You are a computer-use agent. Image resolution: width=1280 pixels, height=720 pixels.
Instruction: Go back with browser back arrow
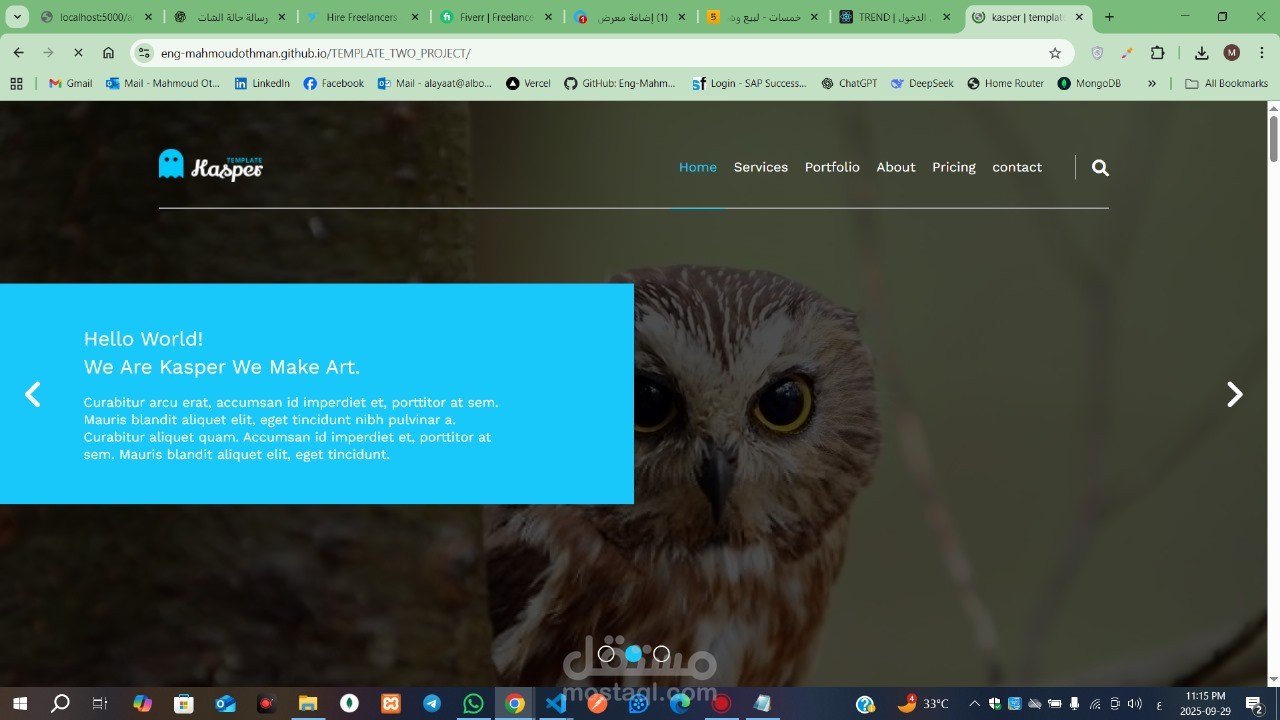click(x=18, y=53)
